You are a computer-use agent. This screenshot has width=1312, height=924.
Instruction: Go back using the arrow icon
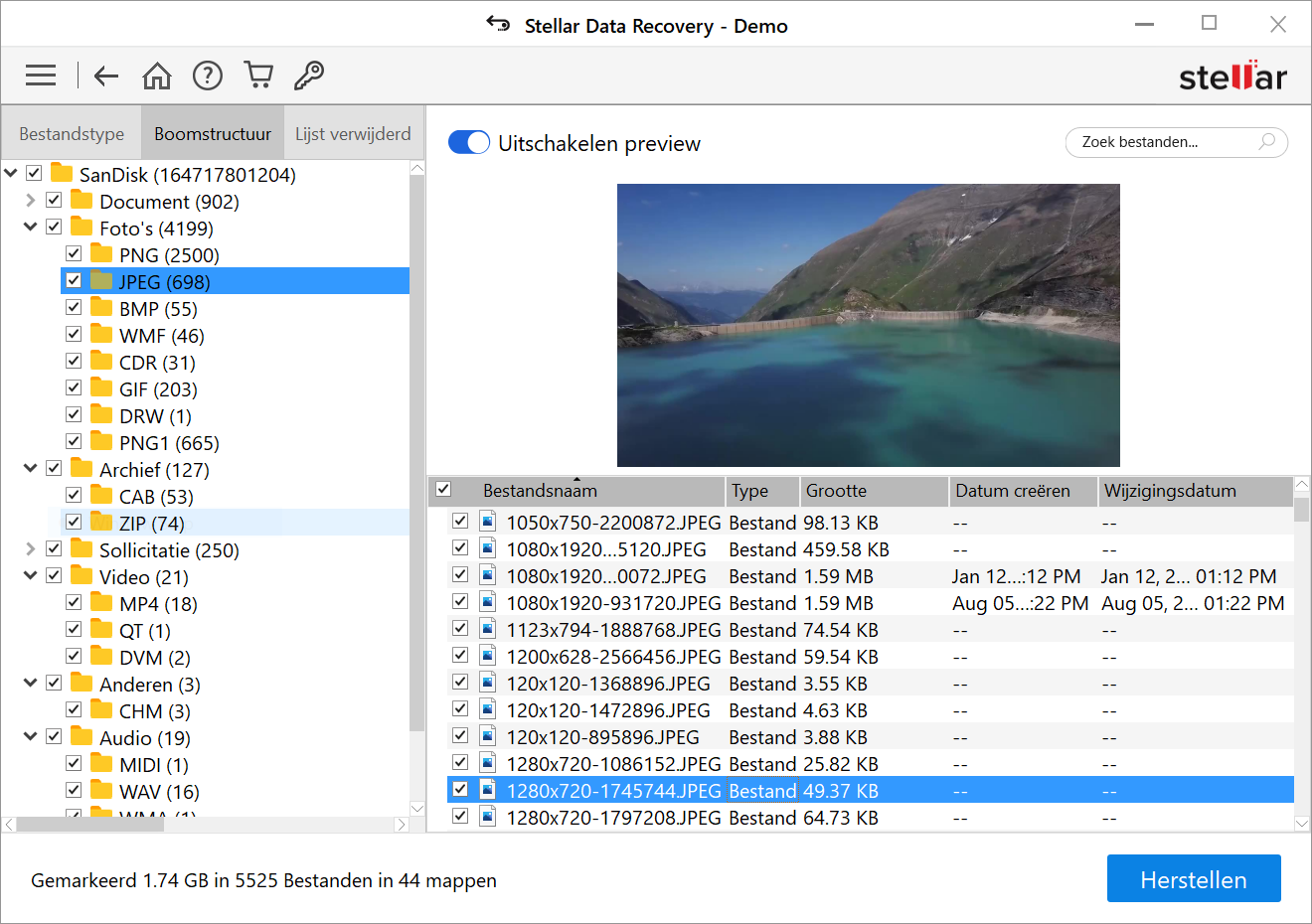pyautogui.click(x=105, y=76)
